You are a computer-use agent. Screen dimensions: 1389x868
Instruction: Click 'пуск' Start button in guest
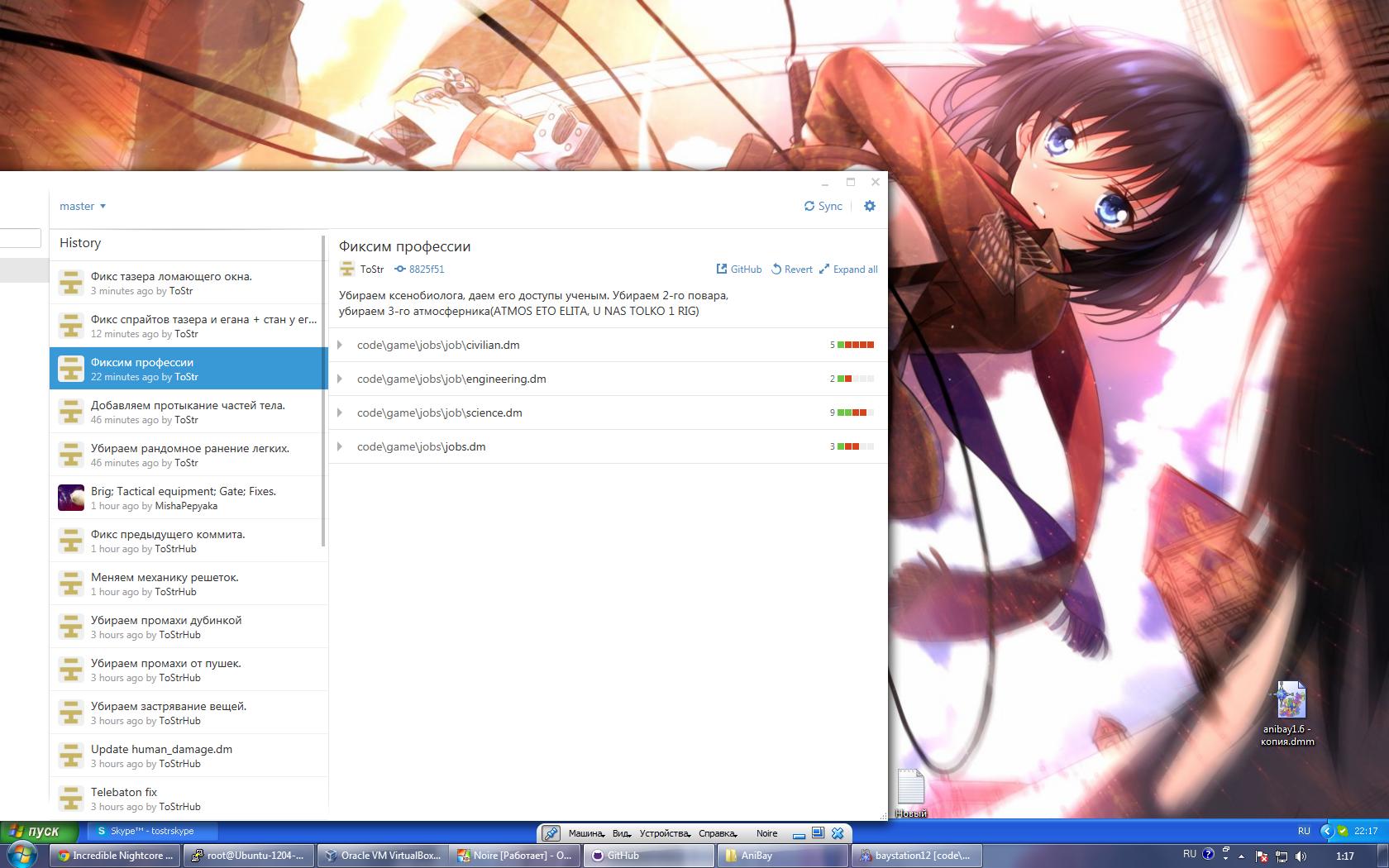(40, 831)
